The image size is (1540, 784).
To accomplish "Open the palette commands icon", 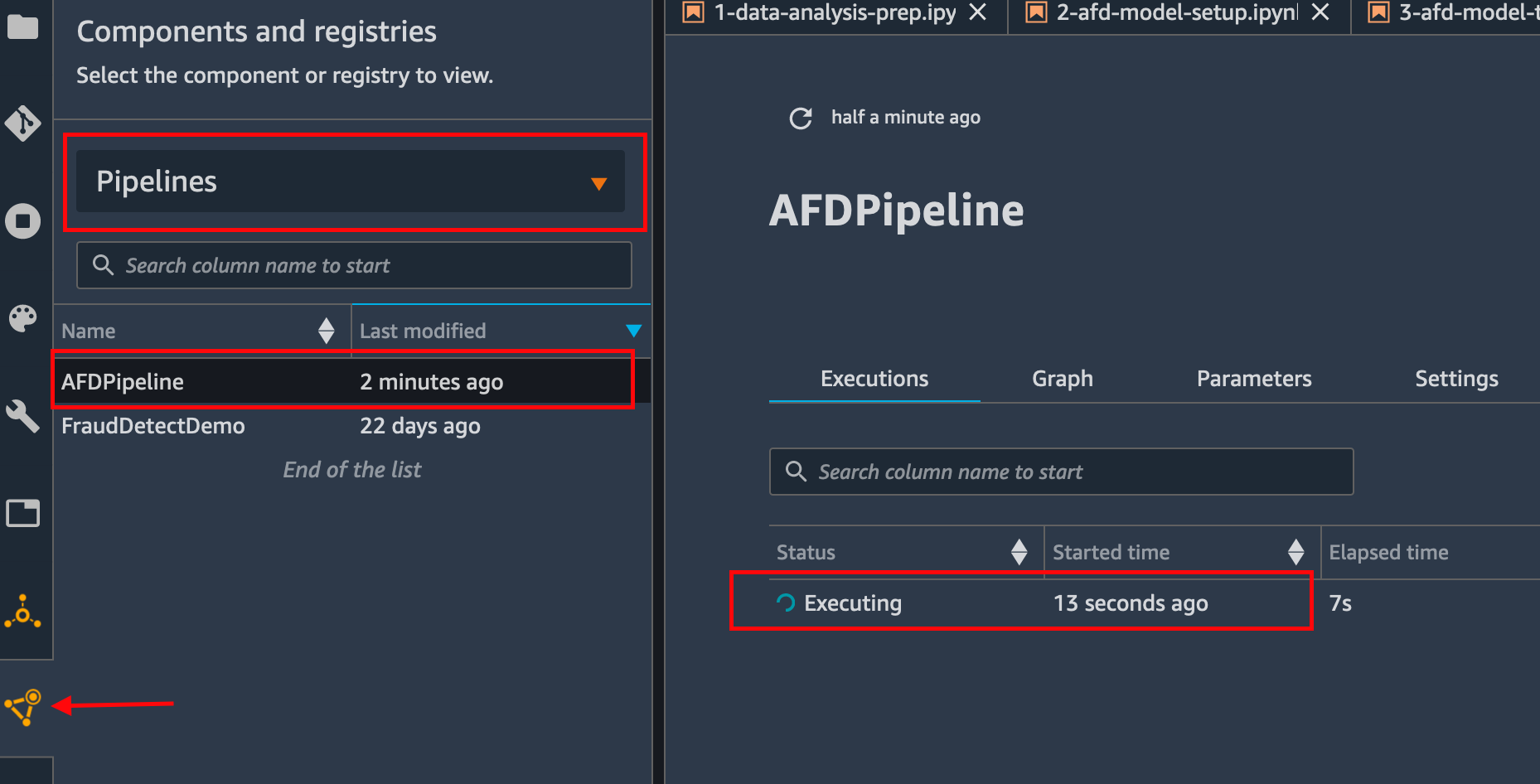I will [22, 318].
